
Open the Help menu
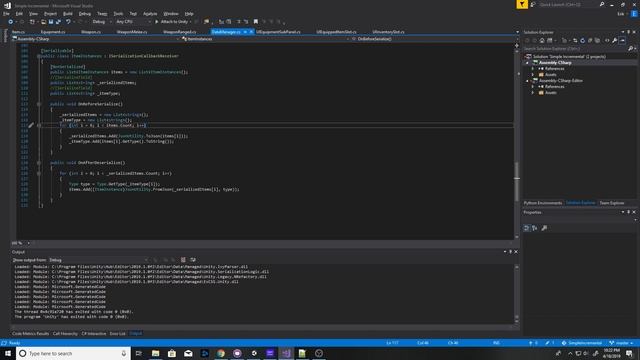coord(189,13)
